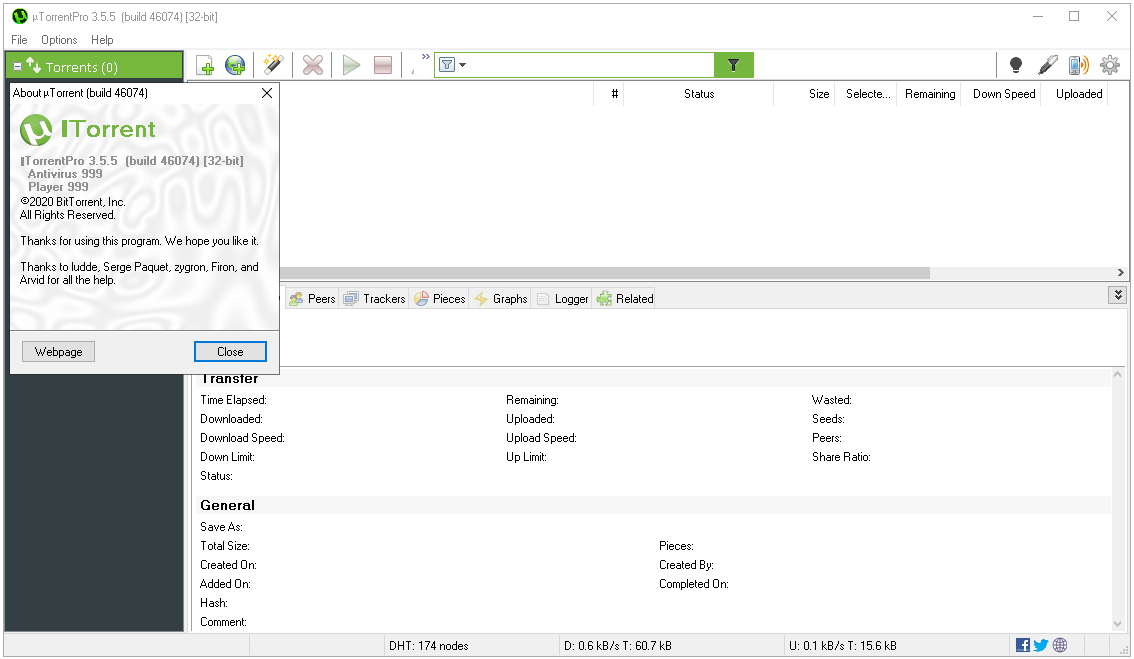Click µTorrent icon in title bar

pos(20,16)
